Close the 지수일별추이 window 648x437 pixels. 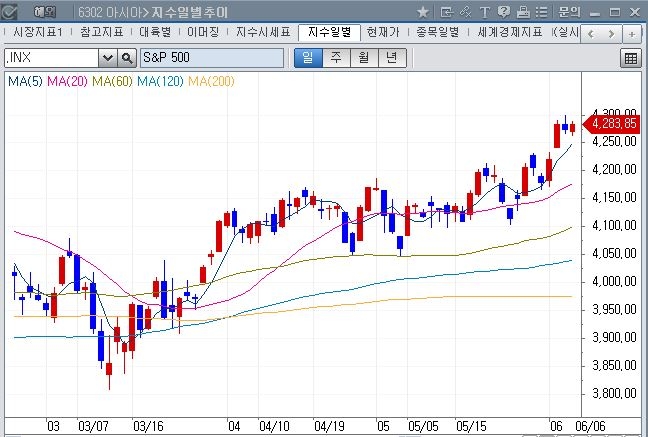click(634, 12)
